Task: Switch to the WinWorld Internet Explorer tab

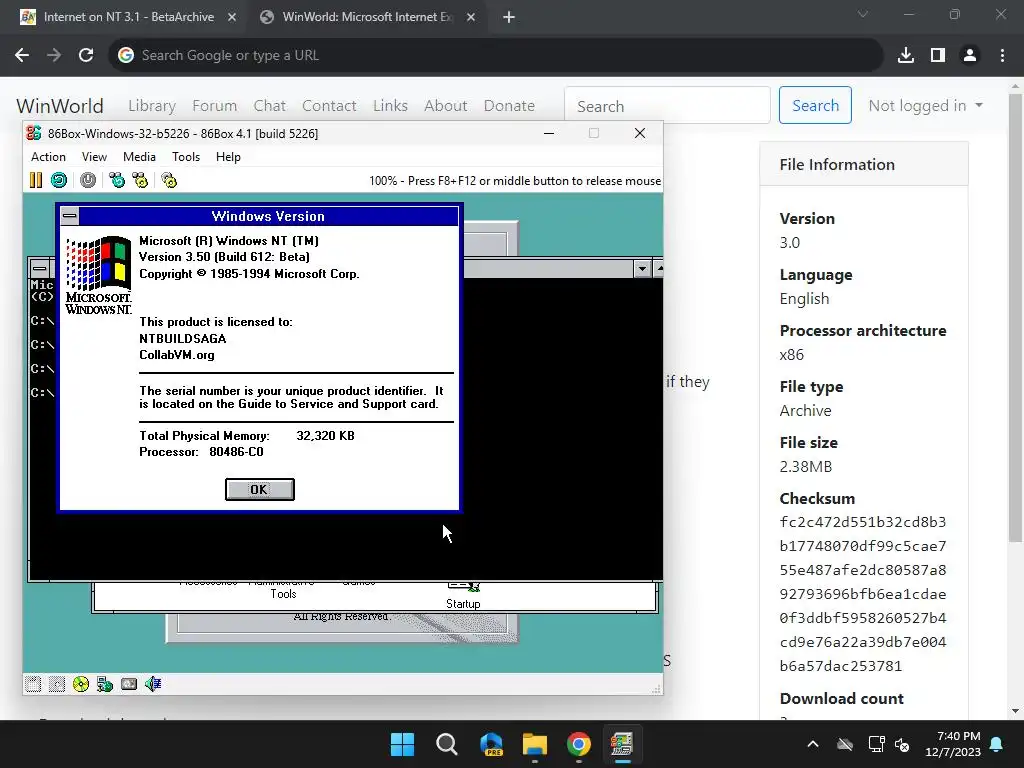Action: tap(366, 17)
